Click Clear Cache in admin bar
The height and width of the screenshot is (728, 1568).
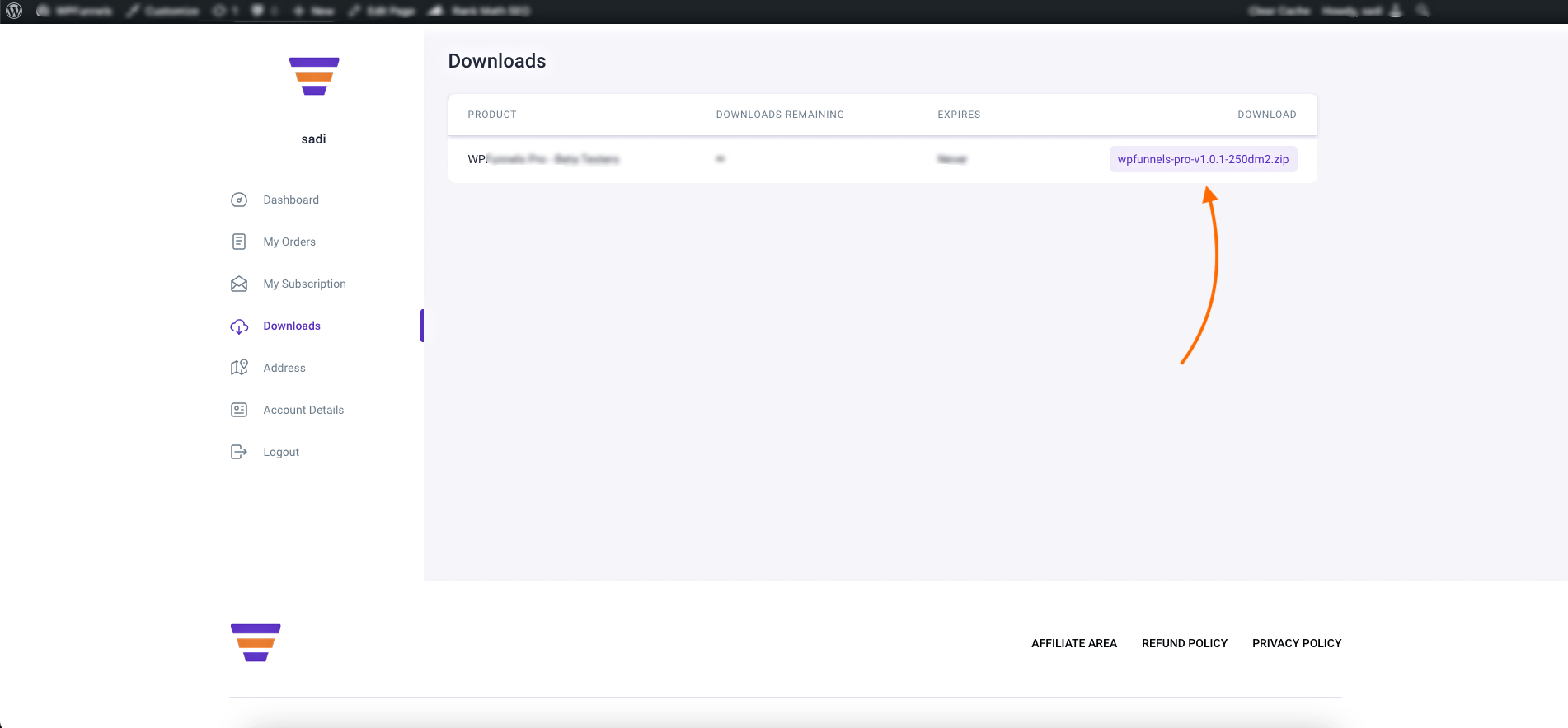pyautogui.click(x=1279, y=11)
